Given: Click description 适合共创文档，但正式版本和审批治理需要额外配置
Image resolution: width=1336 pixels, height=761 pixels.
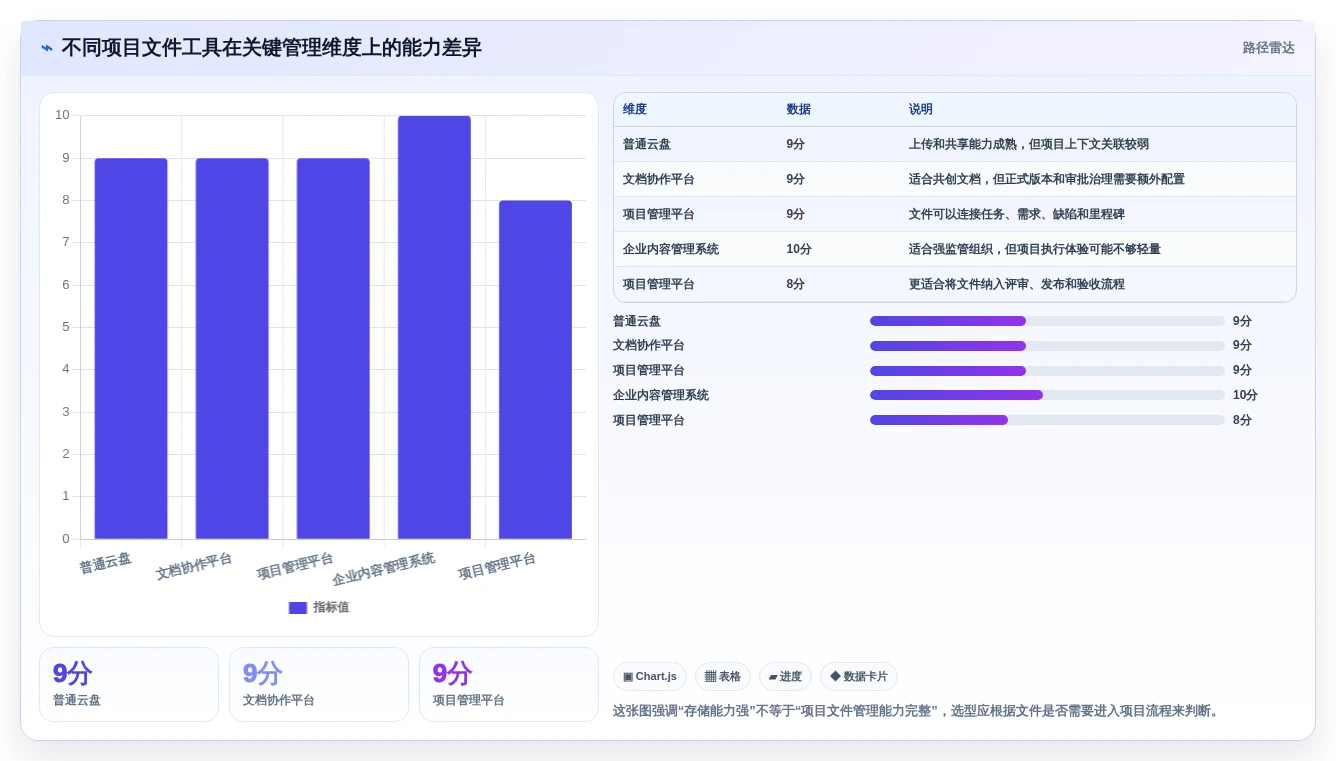Looking at the screenshot, I should click(x=1047, y=180).
